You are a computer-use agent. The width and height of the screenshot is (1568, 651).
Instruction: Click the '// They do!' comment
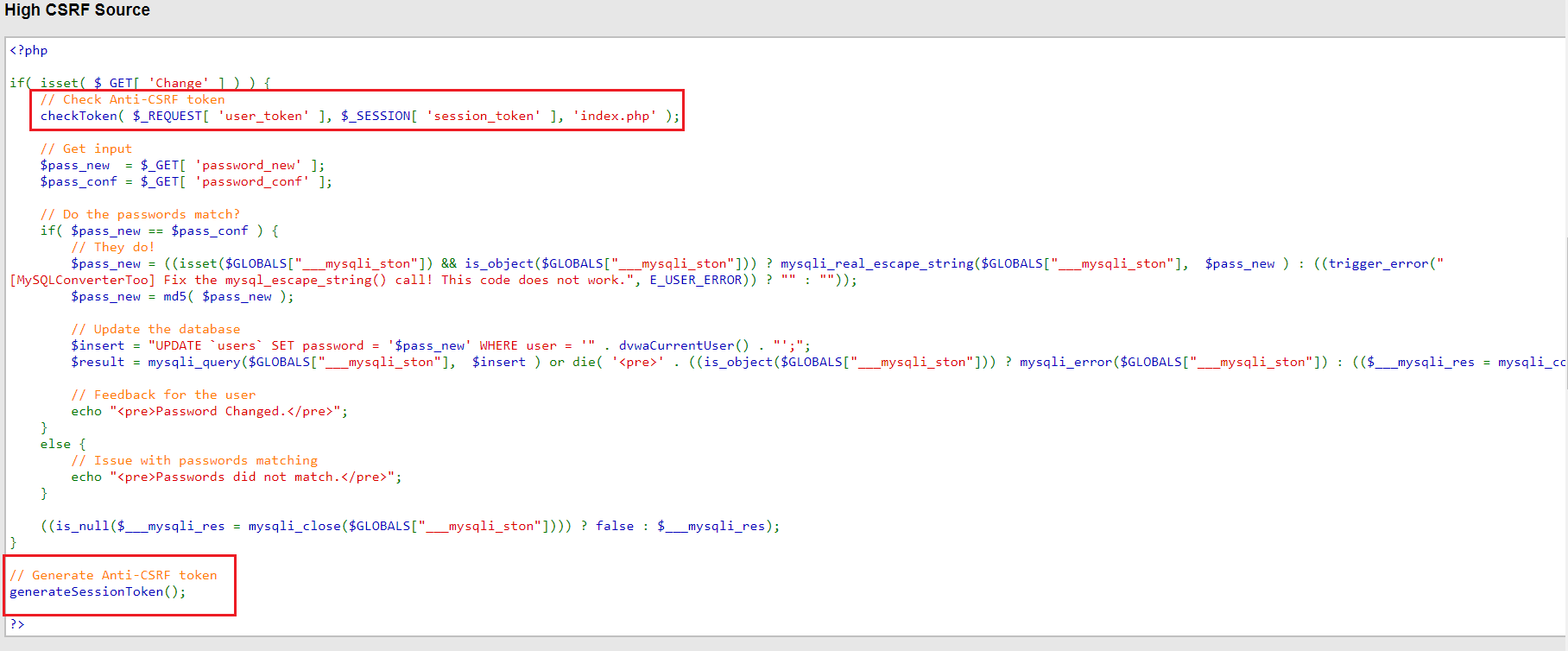pyautogui.click(x=112, y=247)
